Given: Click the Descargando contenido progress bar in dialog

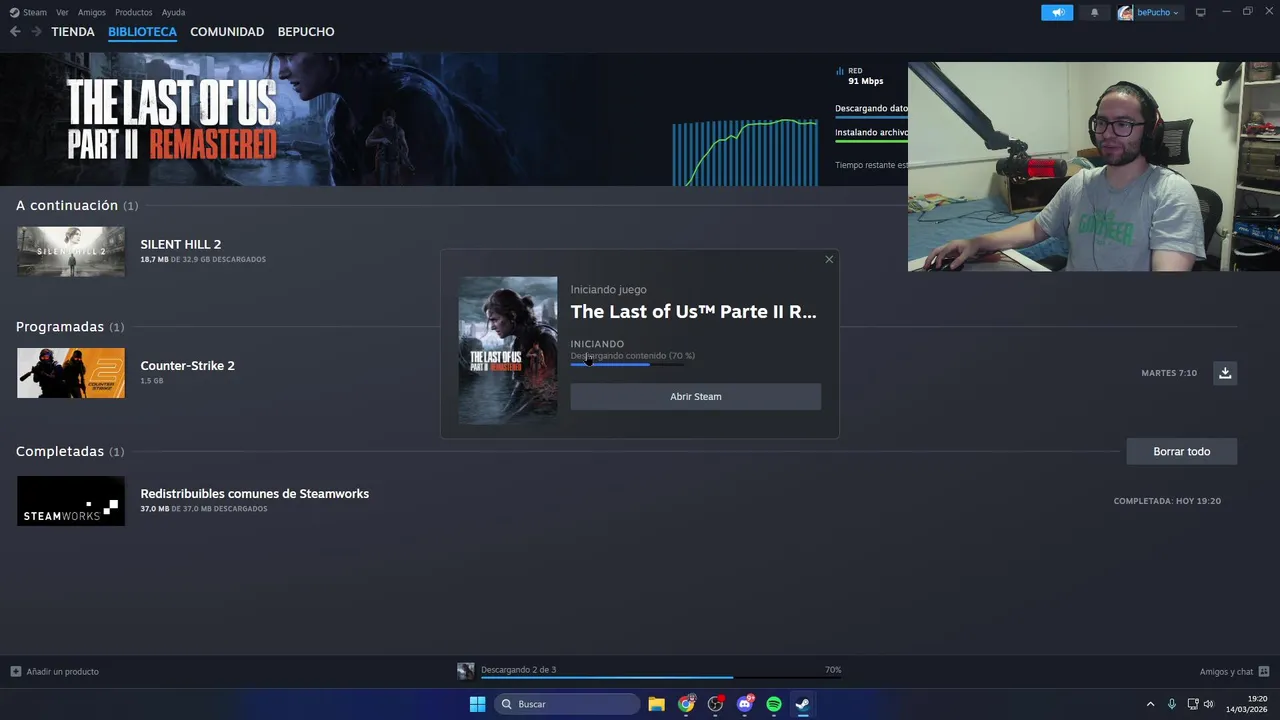Looking at the screenshot, I should (628, 364).
